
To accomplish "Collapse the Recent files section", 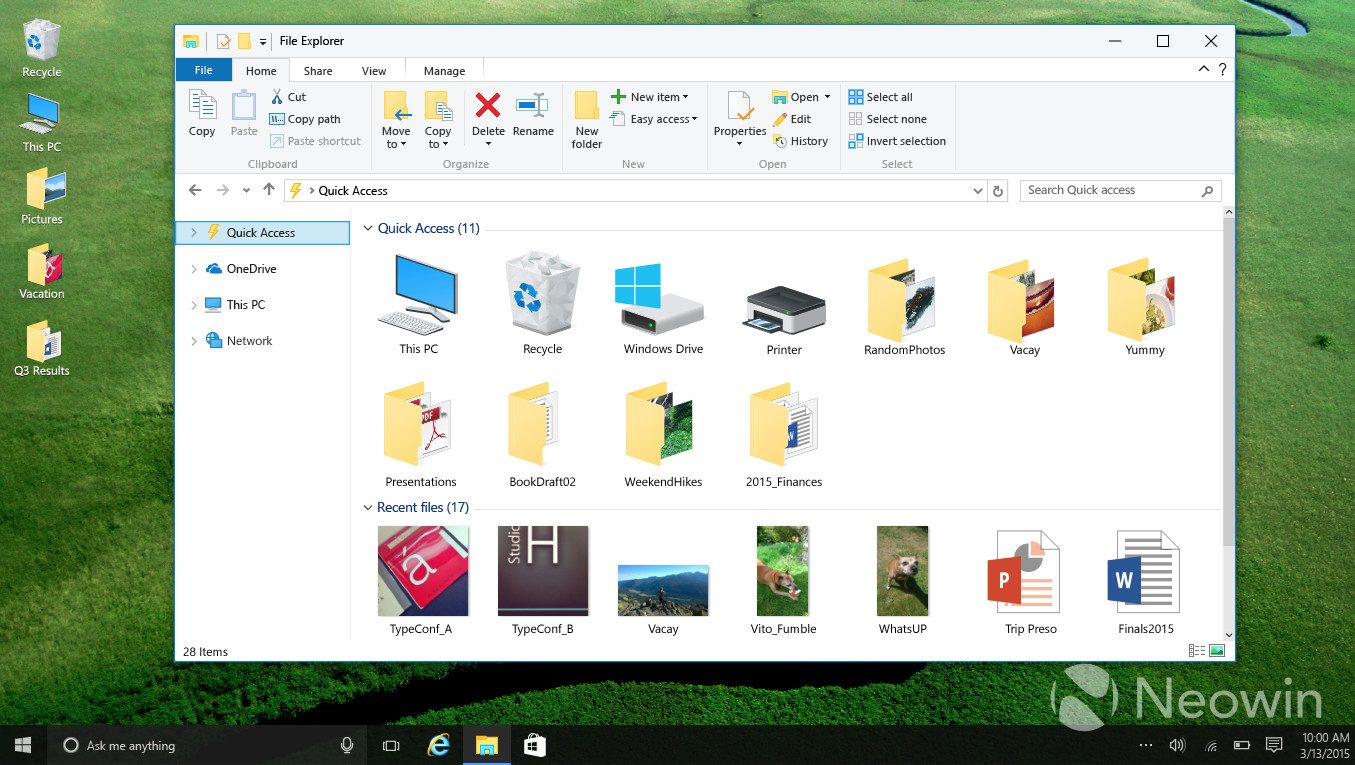I will (367, 508).
